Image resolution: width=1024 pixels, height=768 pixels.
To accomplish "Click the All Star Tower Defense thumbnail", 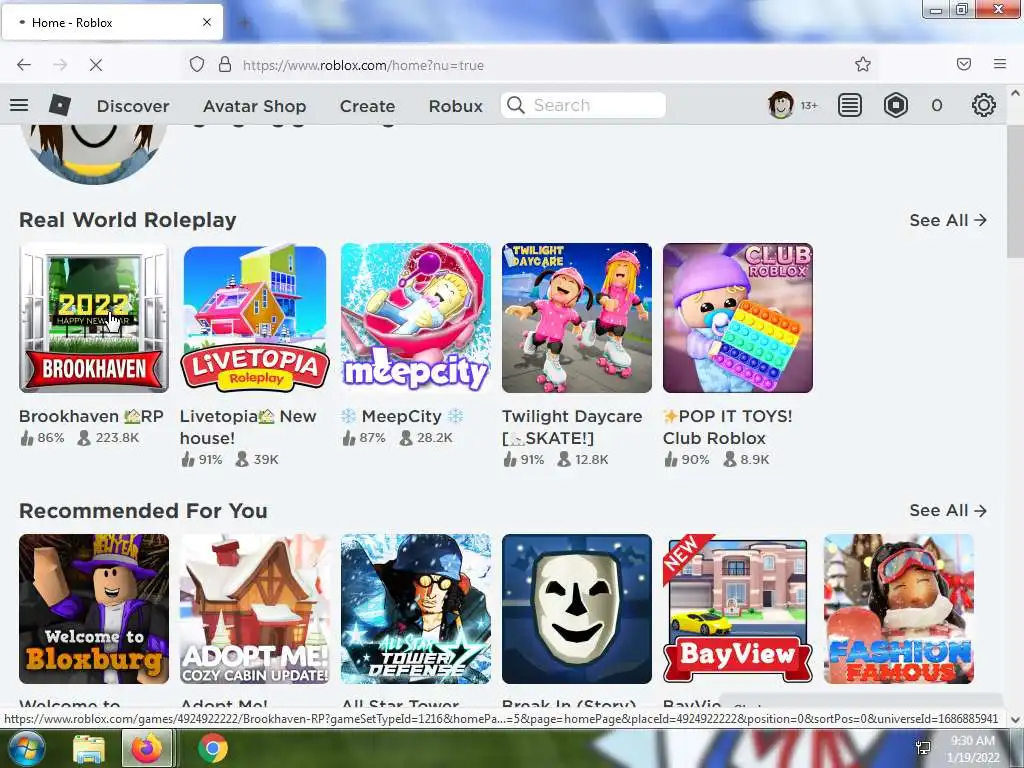I will [416, 609].
